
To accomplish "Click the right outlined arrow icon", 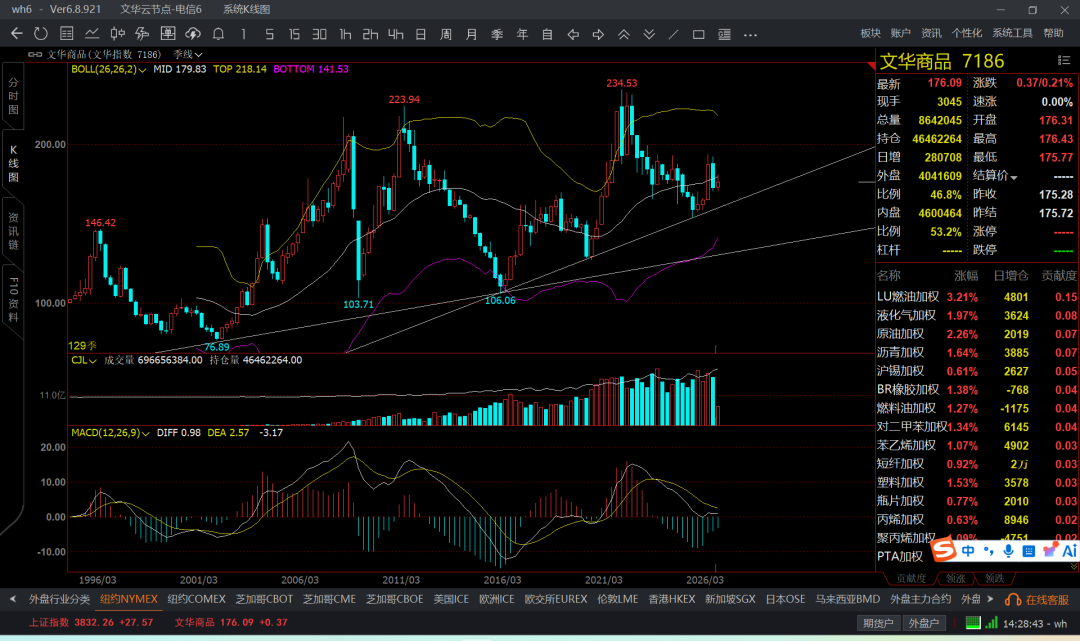I will coord(599,34).
